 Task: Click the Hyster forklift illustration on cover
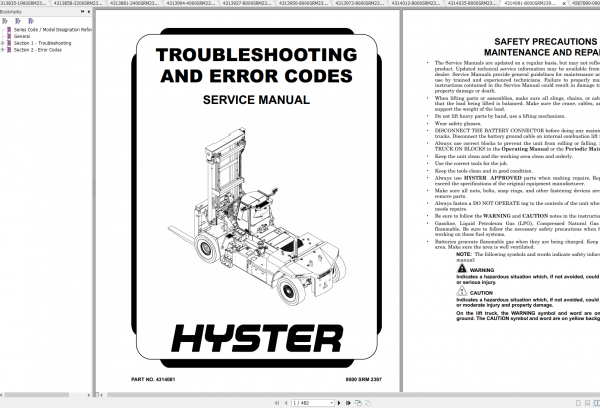tap(256, 217)
